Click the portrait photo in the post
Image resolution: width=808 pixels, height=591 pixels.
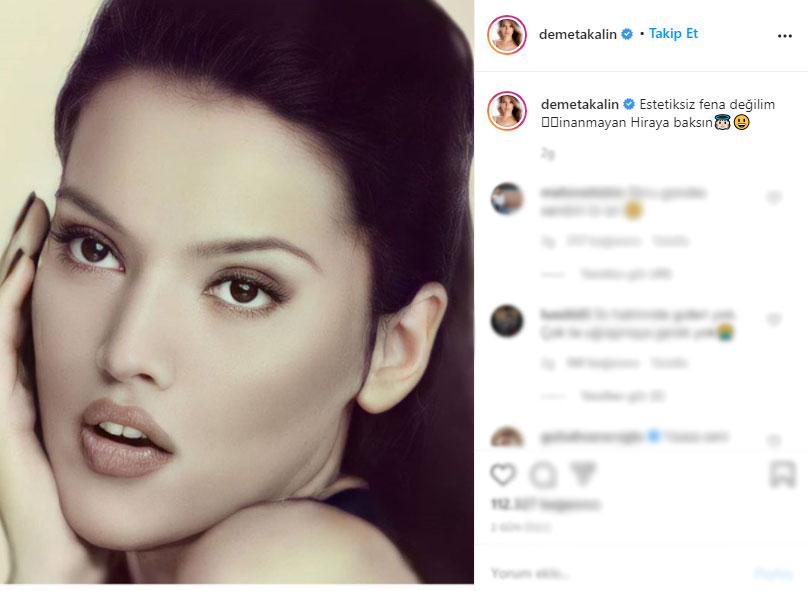point(237,292)
